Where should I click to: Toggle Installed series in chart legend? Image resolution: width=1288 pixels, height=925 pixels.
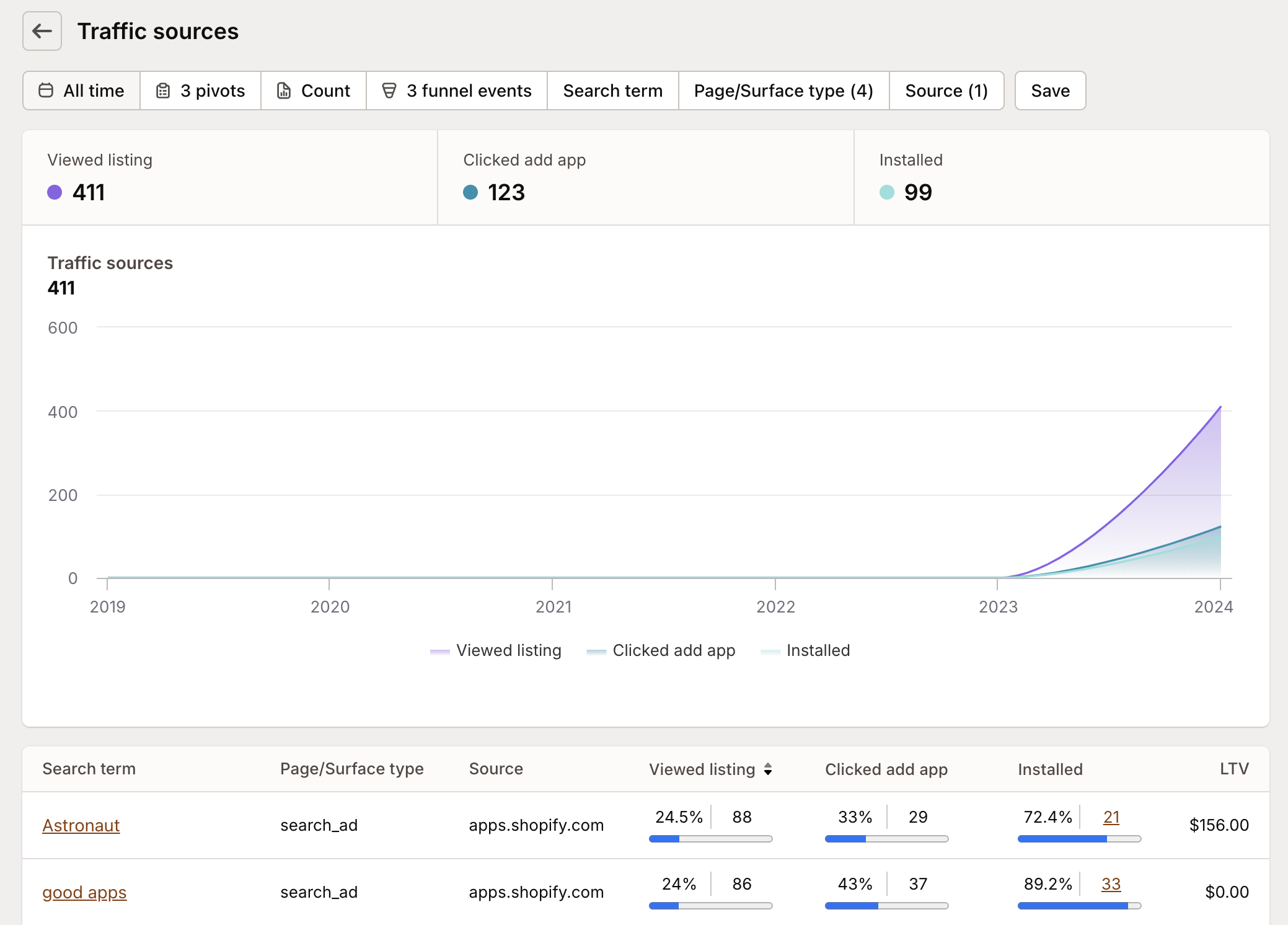point(805,650)
